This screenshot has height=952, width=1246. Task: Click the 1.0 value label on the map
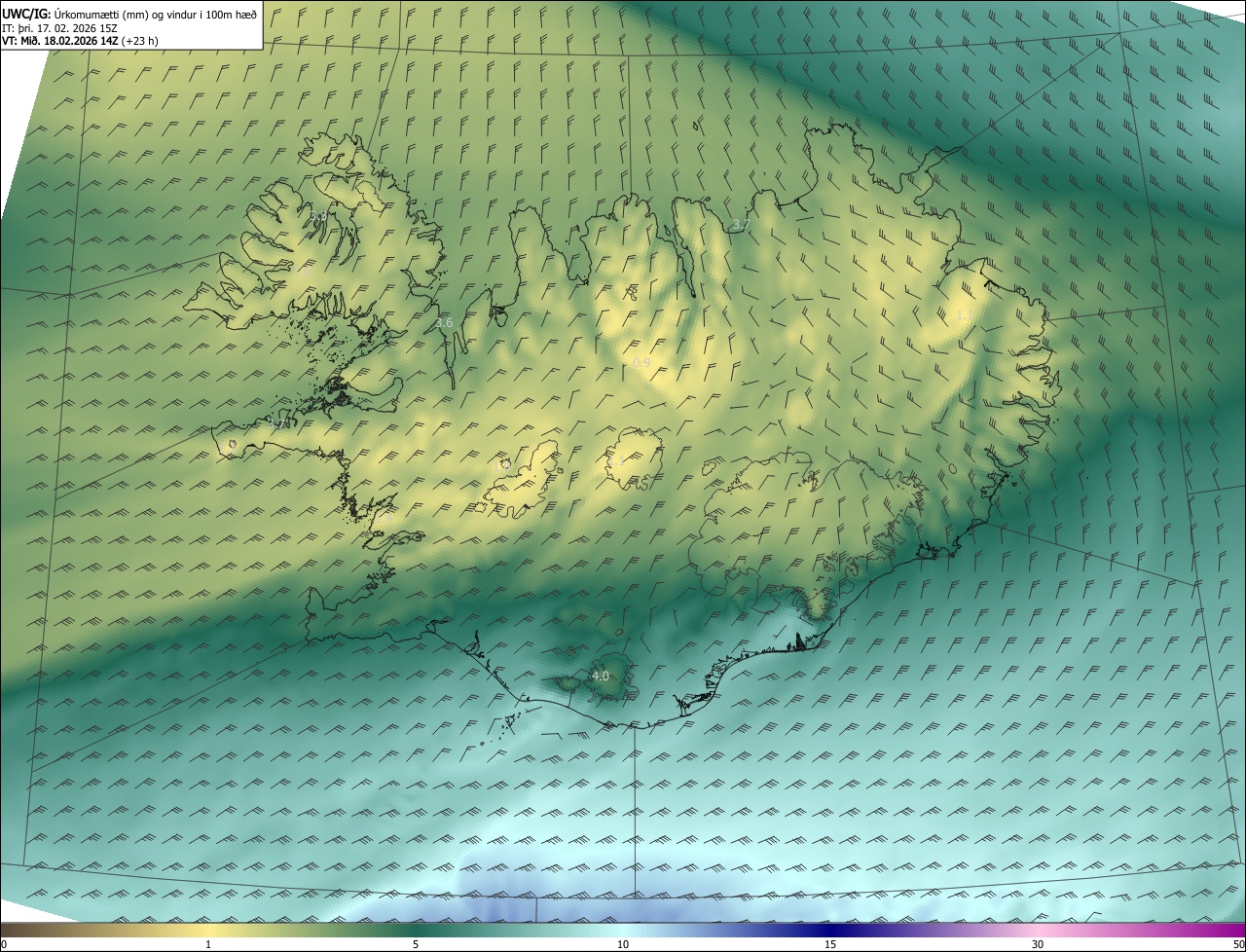point(502,465)
